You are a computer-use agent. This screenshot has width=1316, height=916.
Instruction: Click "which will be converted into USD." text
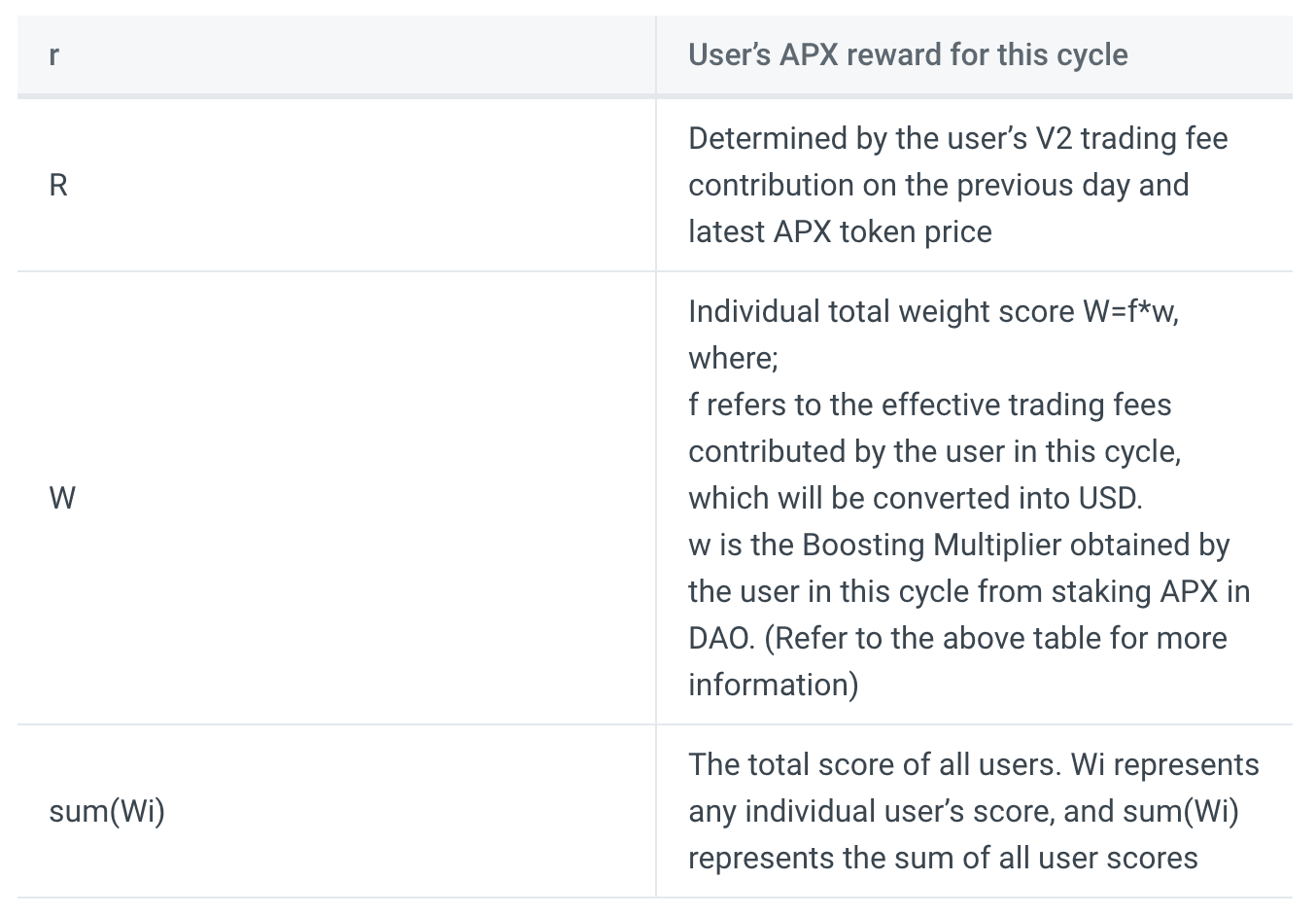point(915,498)
